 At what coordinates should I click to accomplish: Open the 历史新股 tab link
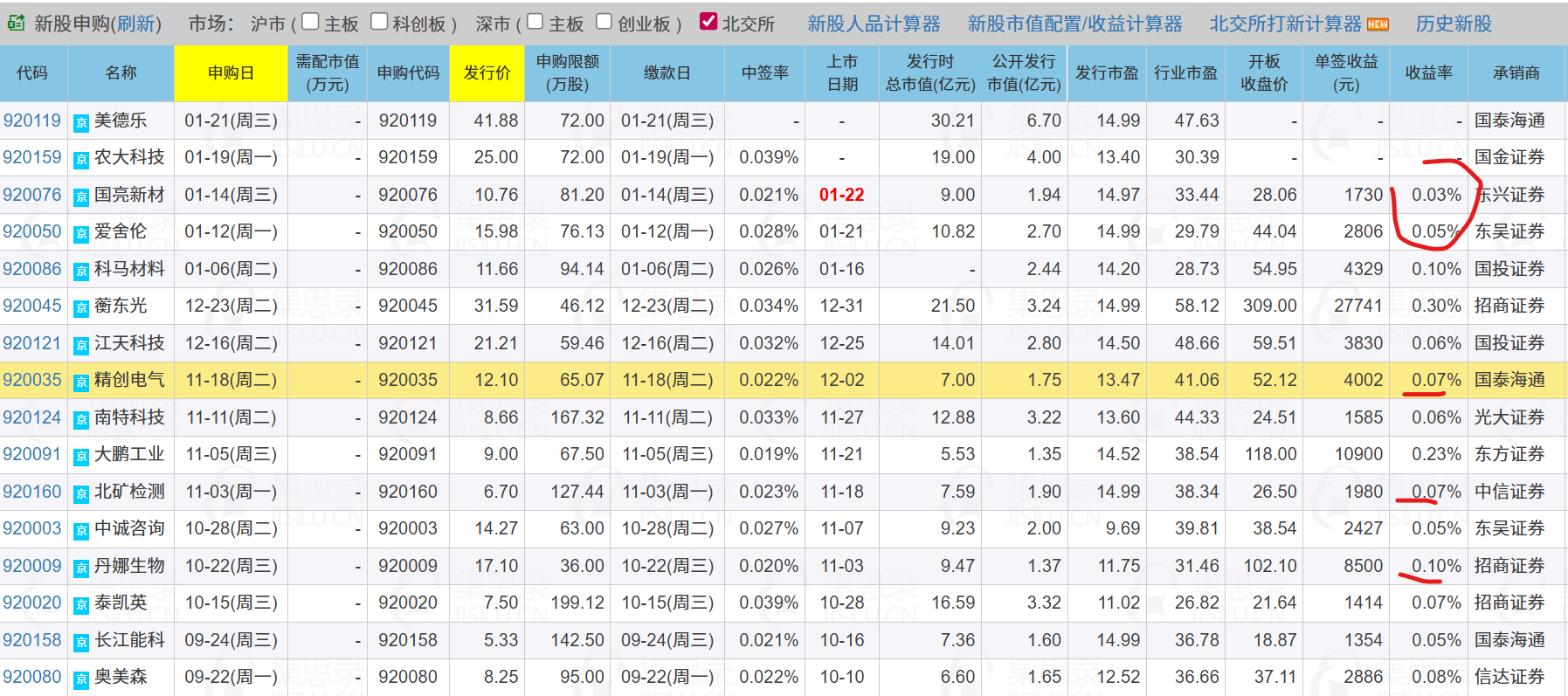tap(1454, 24)
